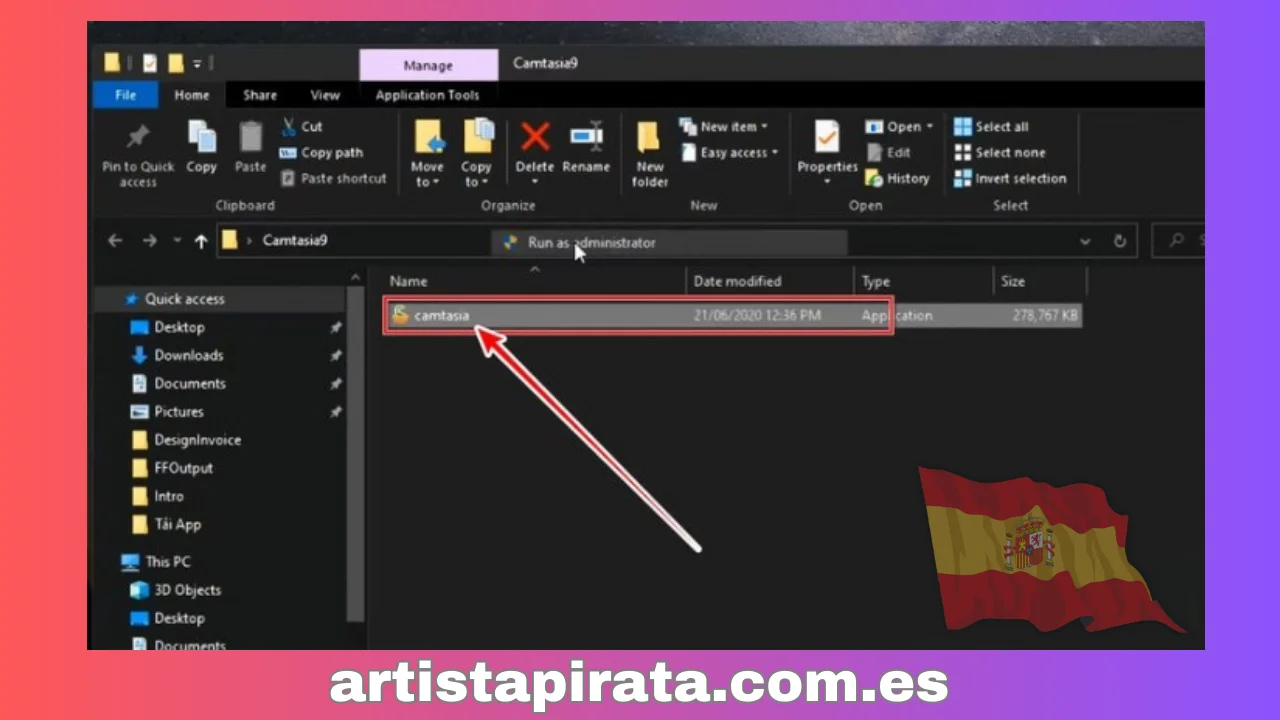Open Pictures in navigation pane
Screen dimensions: 1280x720
point(178,411)
